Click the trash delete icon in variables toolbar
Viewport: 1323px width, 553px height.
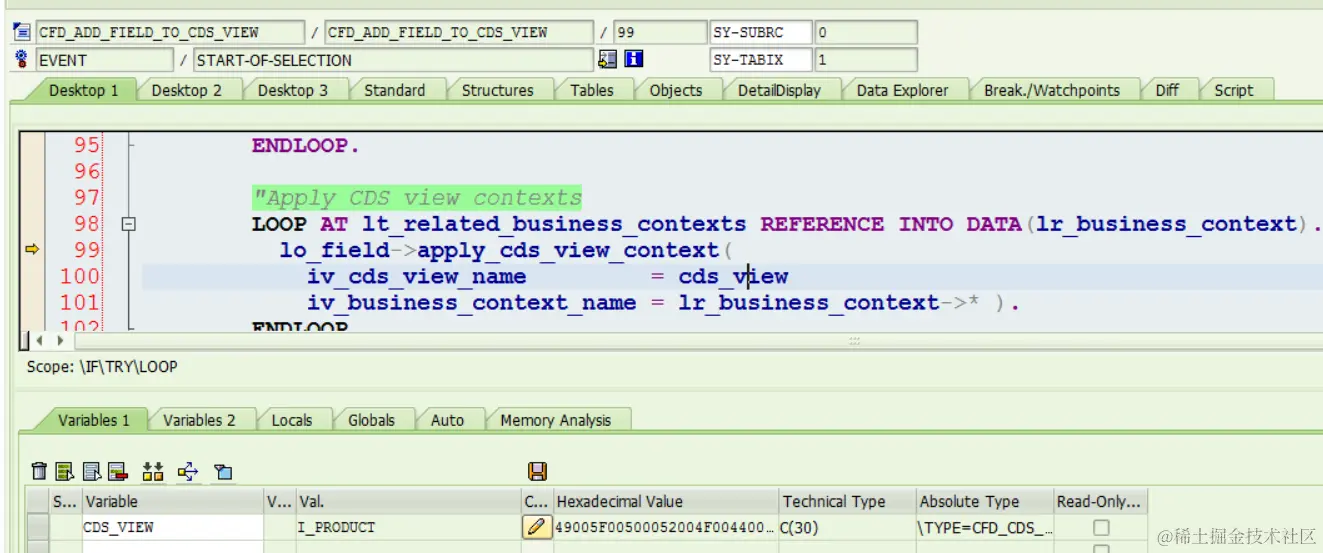(40, 471)
